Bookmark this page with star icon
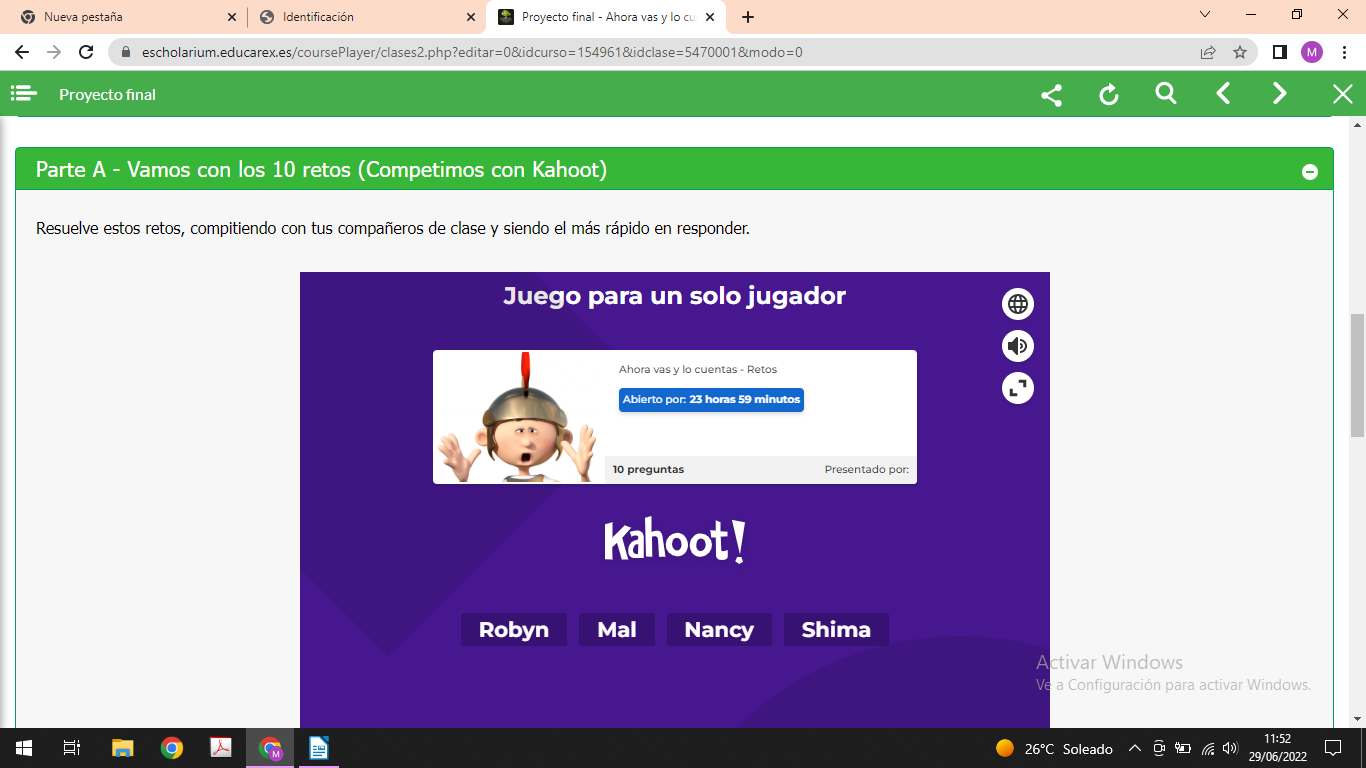Image resolution: width=1366 pixels, height=768 pixels. tap(1240, 52)
